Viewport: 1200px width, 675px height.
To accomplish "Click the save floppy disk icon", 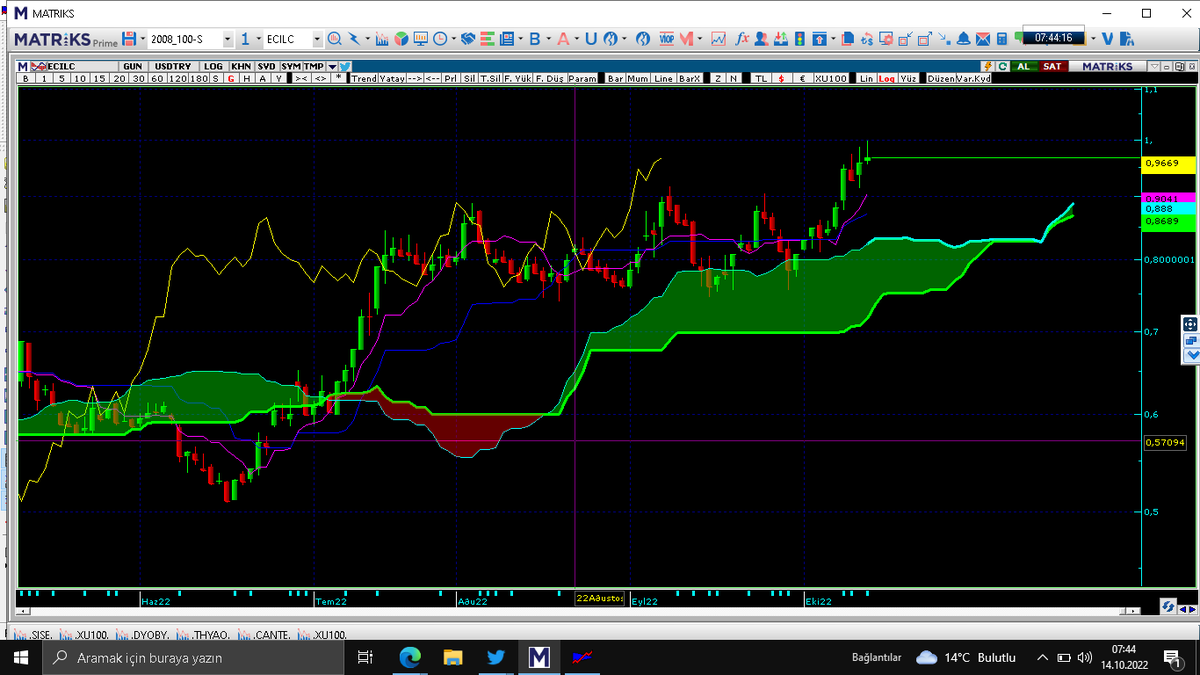I will [x=130, y=39].
